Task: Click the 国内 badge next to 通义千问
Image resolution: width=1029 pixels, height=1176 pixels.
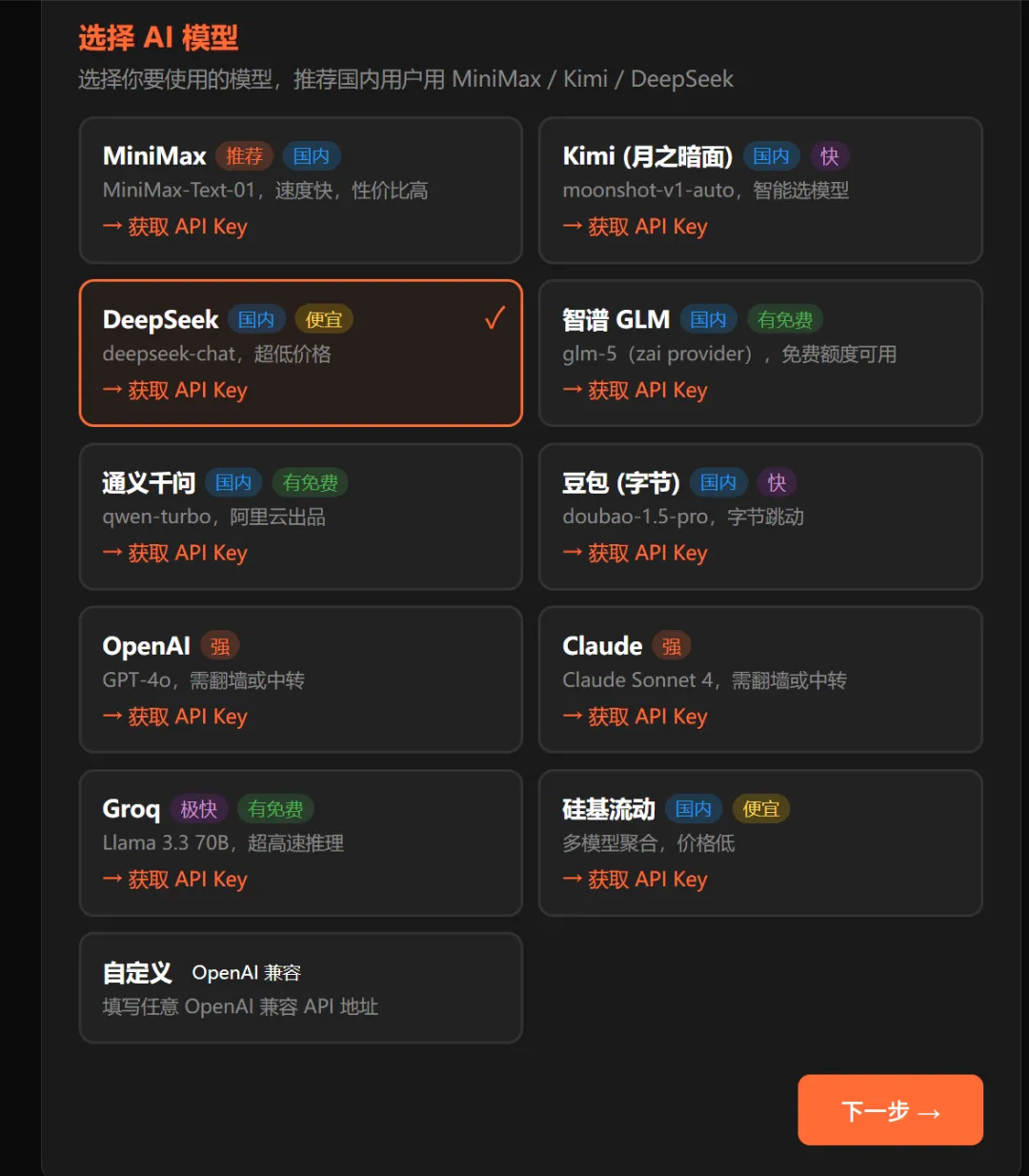Action: pos(233,482)
